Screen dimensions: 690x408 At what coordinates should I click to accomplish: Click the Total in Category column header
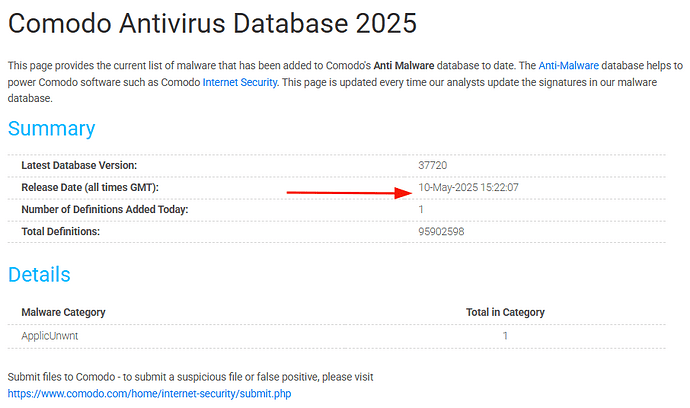click(505, 312)
